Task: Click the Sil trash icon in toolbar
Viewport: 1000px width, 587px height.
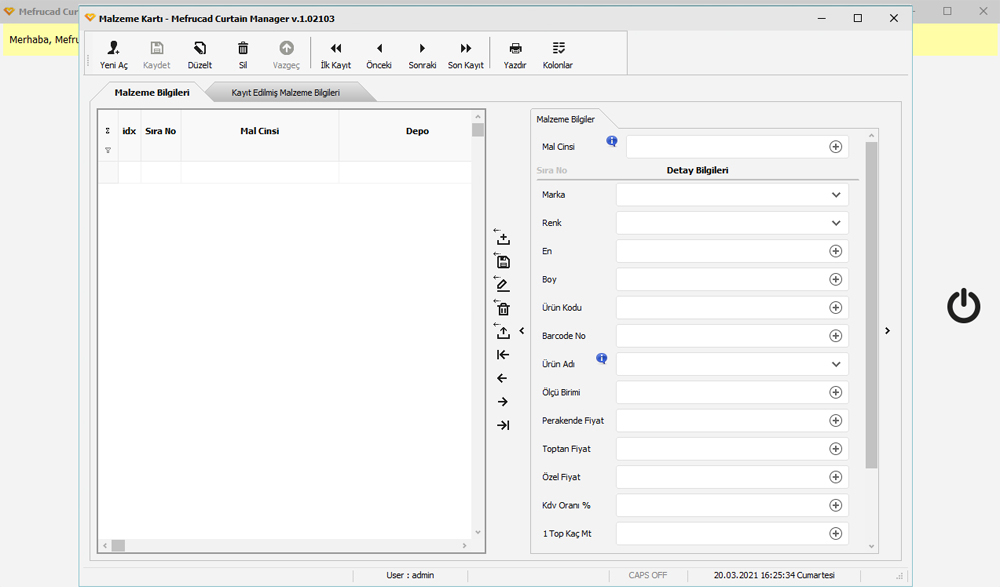Action: [243, 48]
